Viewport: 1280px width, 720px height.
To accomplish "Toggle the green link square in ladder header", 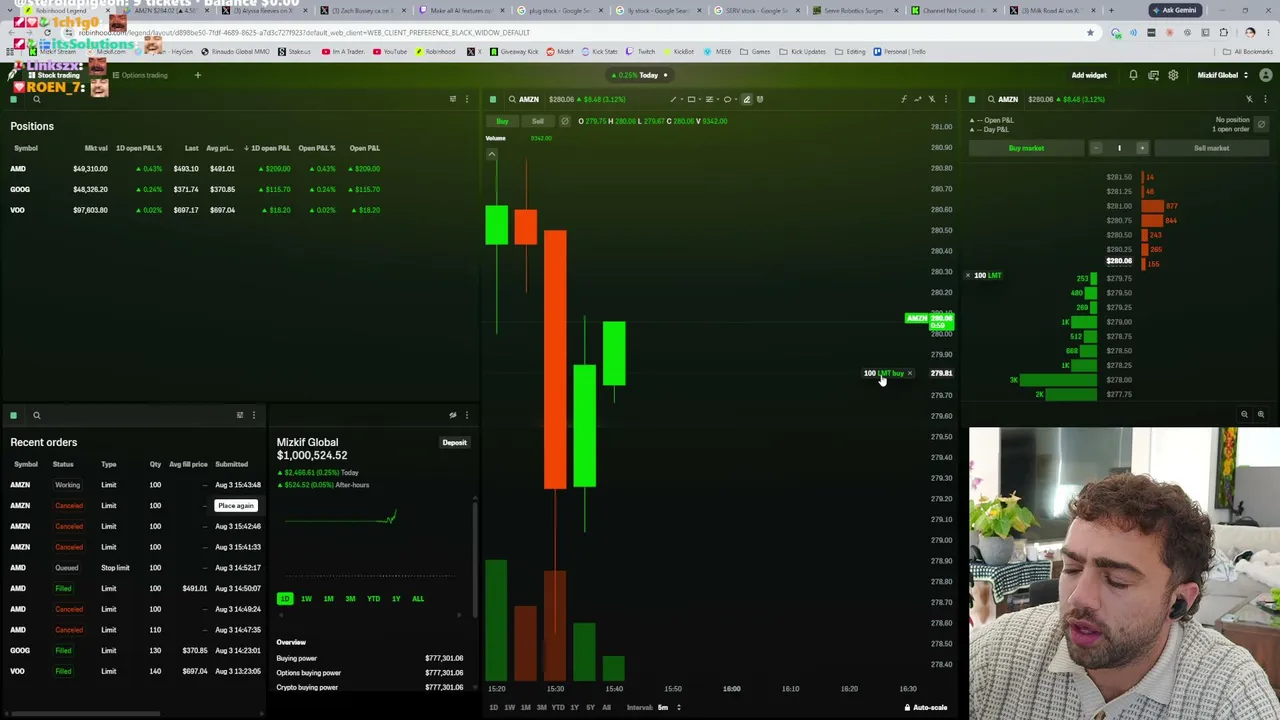I will 971,99.
